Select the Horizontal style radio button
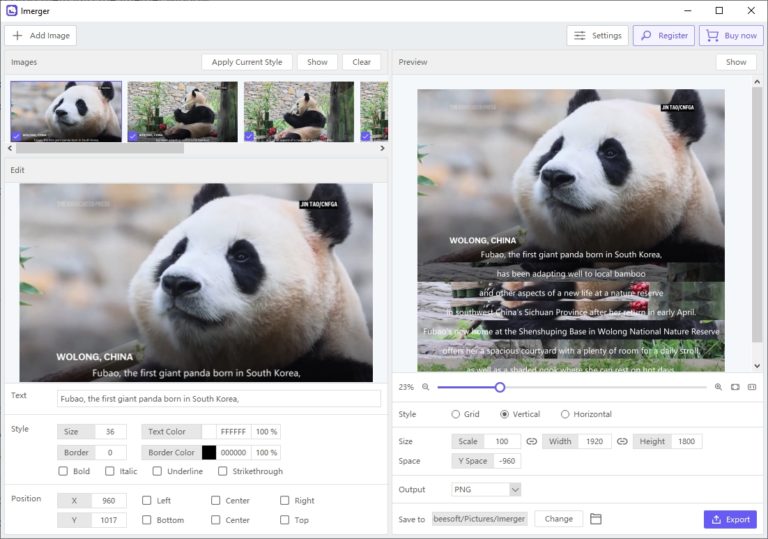 pyautogui.click(x=565, y=414)
